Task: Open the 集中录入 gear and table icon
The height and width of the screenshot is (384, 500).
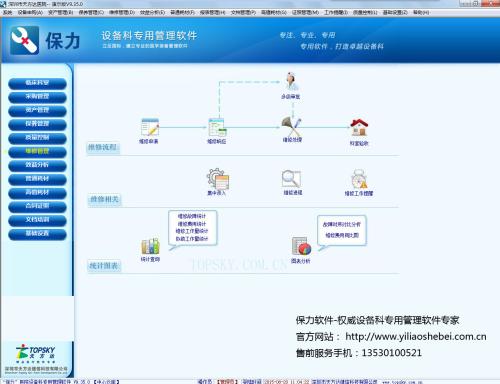Action: [218, 178]
